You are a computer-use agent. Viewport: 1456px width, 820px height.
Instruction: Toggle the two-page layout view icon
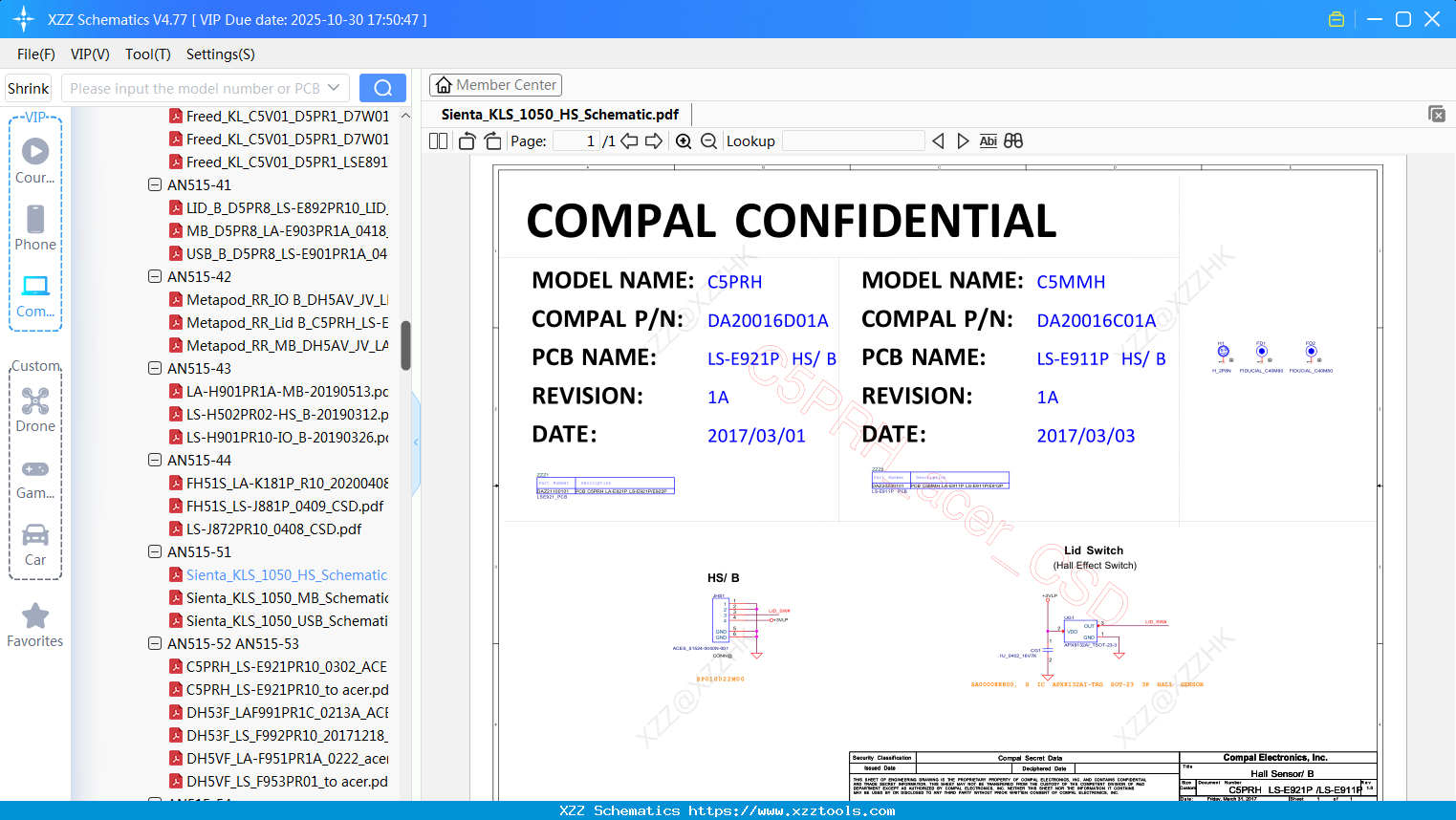(438, 141)
